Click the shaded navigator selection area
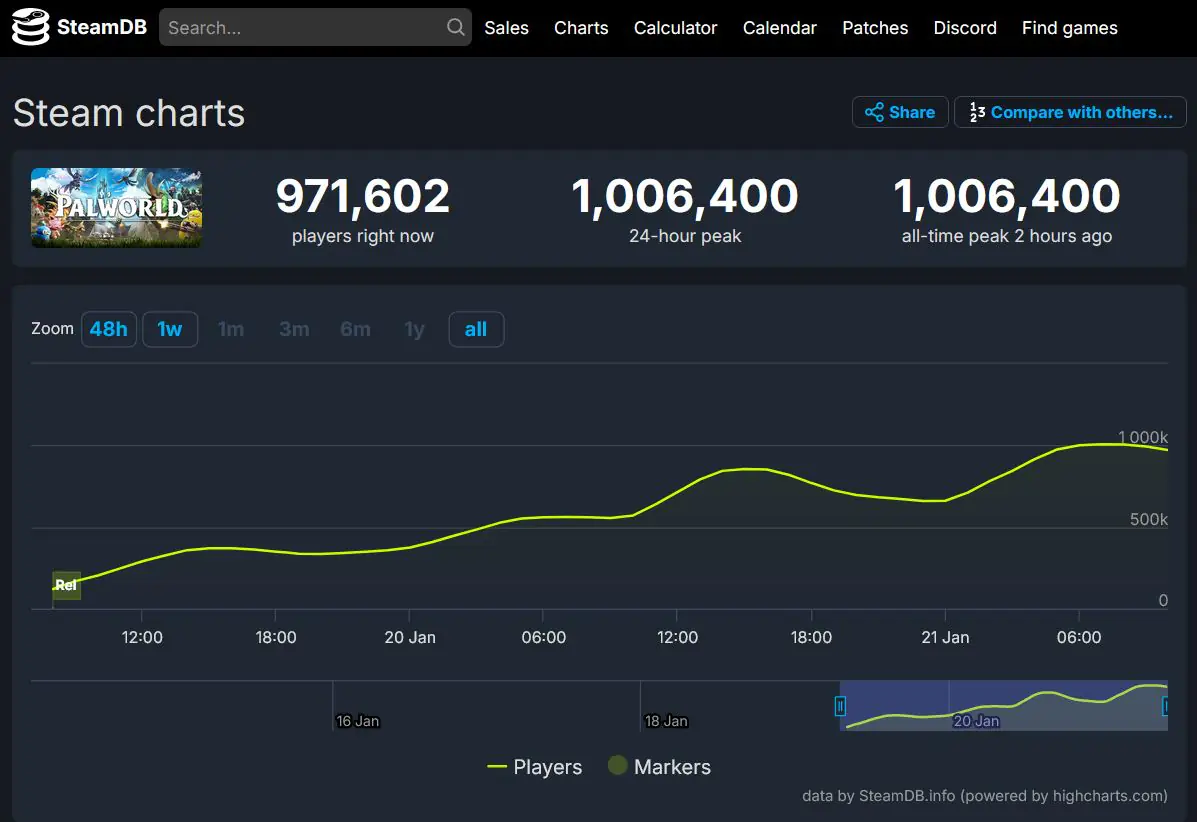Viewport: 1197px width, 822px height. tap(1003, 705)
